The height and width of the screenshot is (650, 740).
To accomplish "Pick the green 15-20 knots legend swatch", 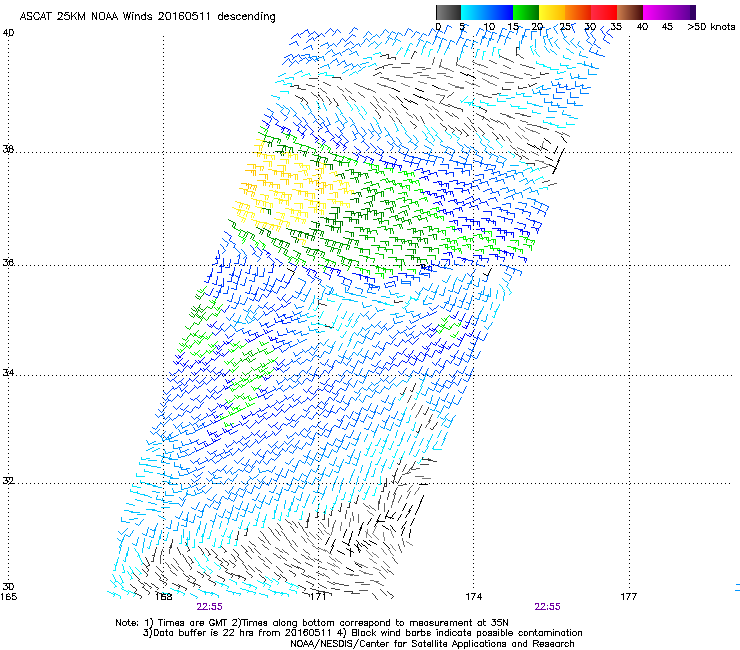I will point(526,12).
